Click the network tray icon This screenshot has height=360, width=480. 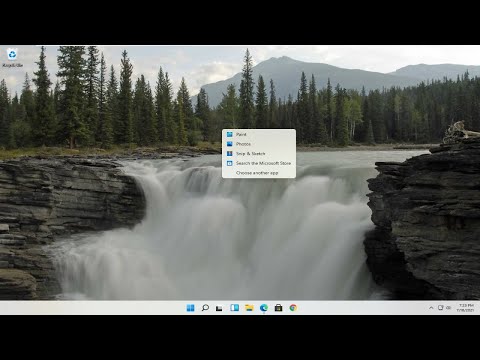(x=440, y=308)
